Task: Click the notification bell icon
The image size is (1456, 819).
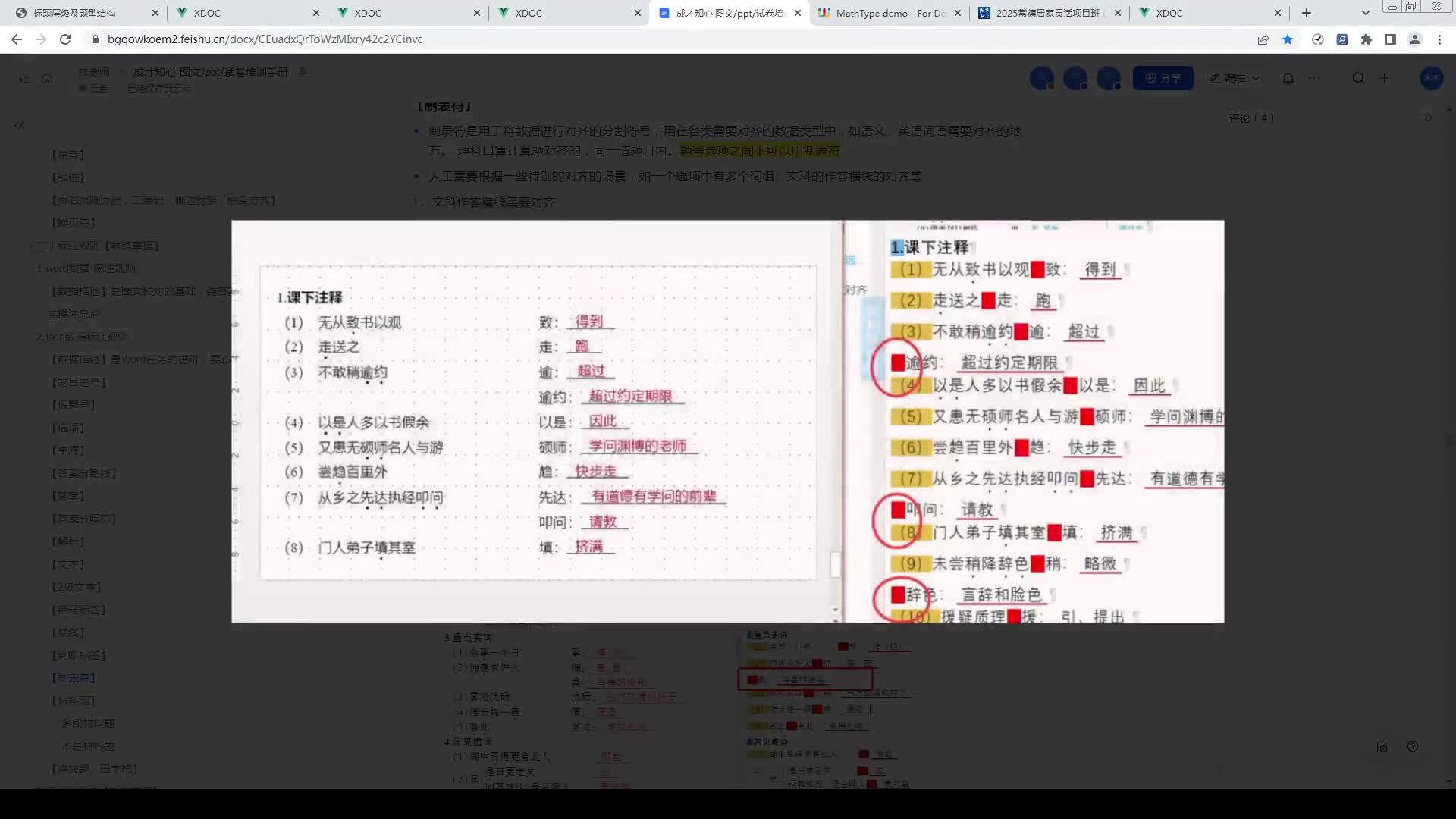Action: tap(1288, 77)
